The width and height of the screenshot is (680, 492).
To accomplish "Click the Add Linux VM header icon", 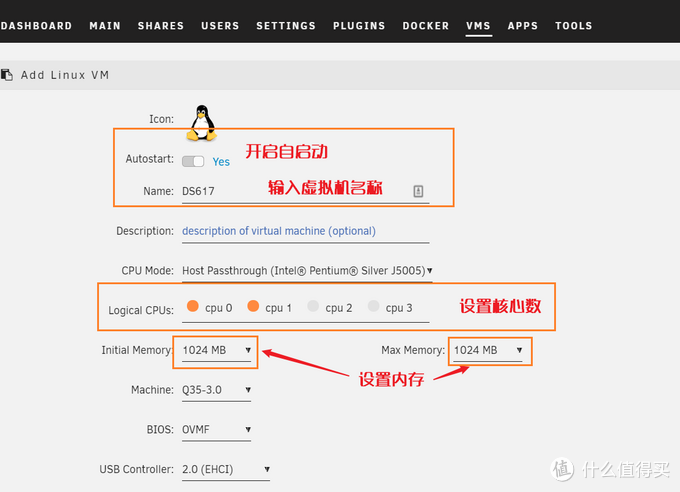I will (x=7, y=75).
